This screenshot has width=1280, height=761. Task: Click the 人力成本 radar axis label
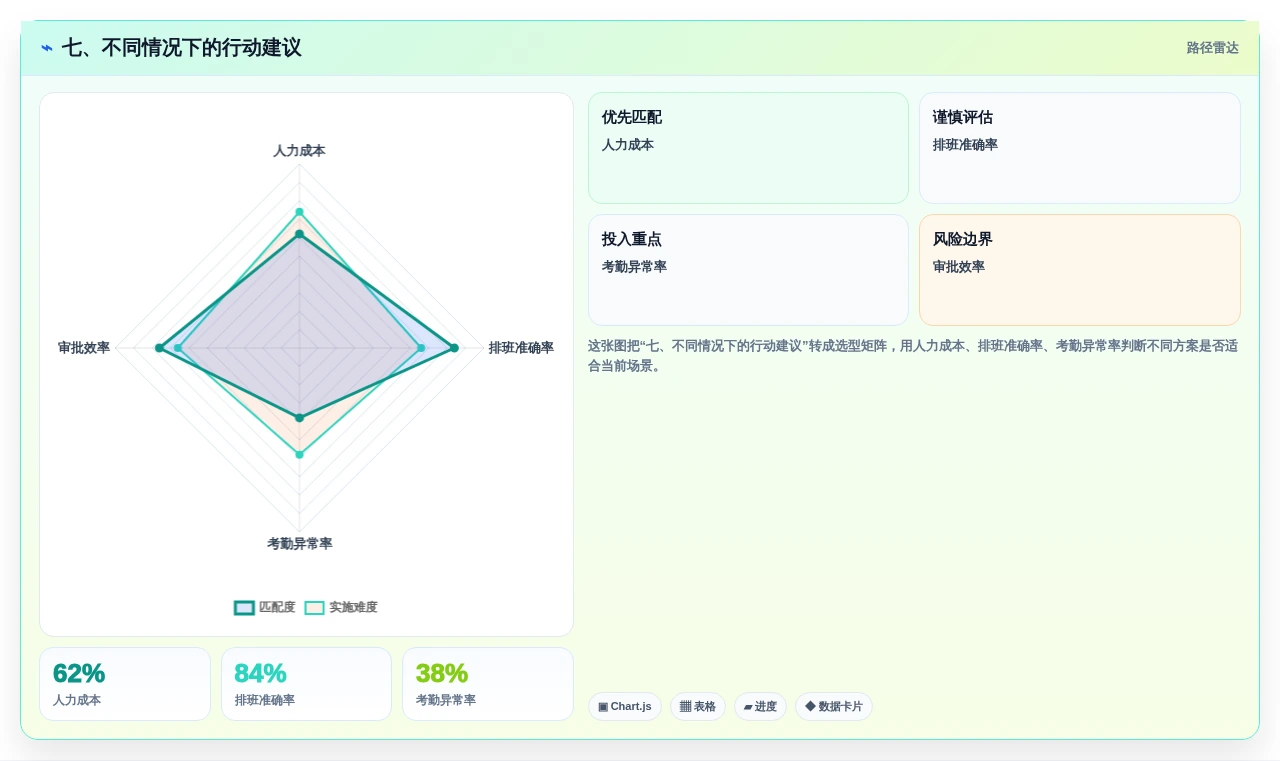pyautogui.click(x=299, y=151)
